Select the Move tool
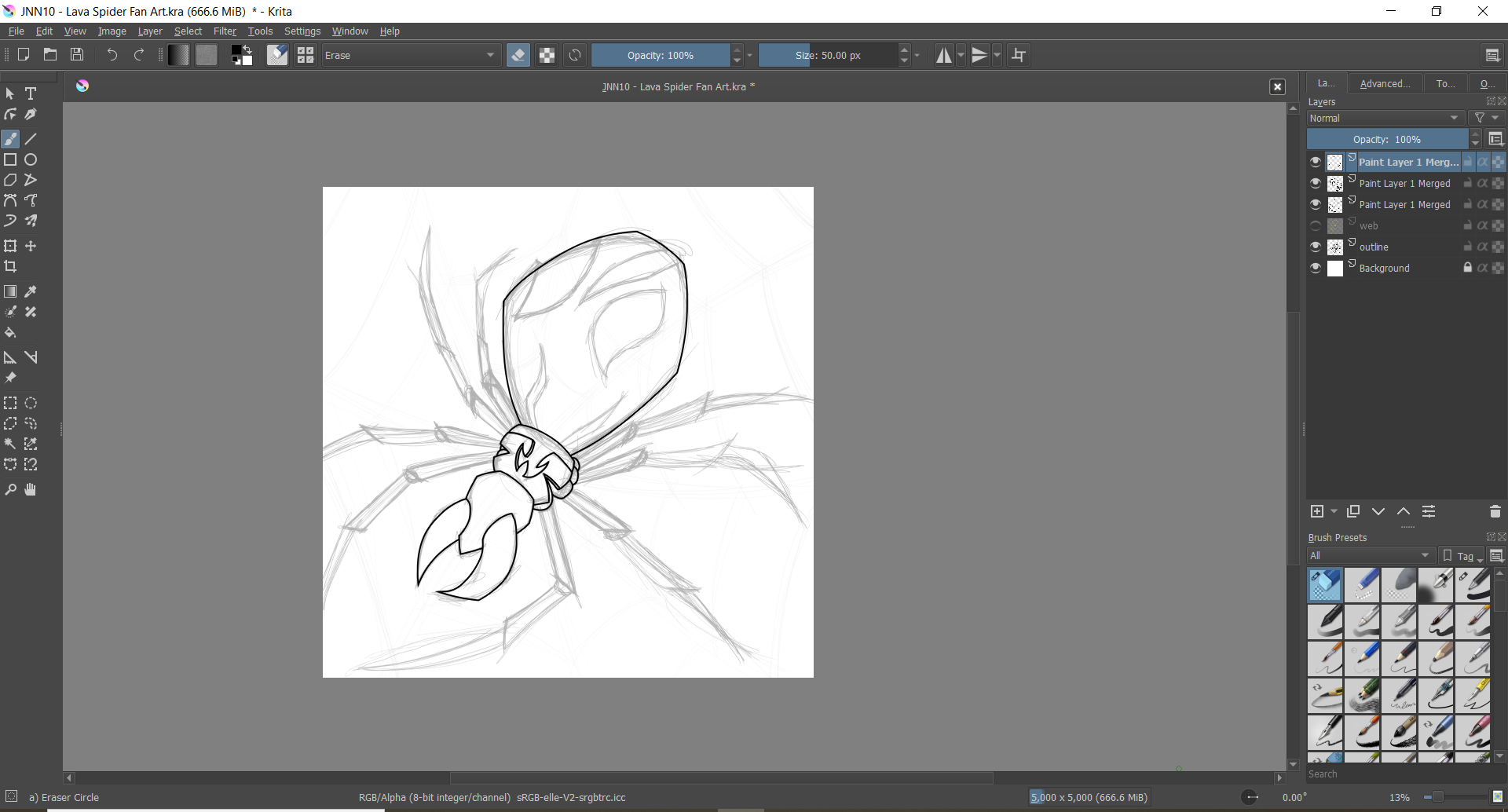 click(31, 246)
